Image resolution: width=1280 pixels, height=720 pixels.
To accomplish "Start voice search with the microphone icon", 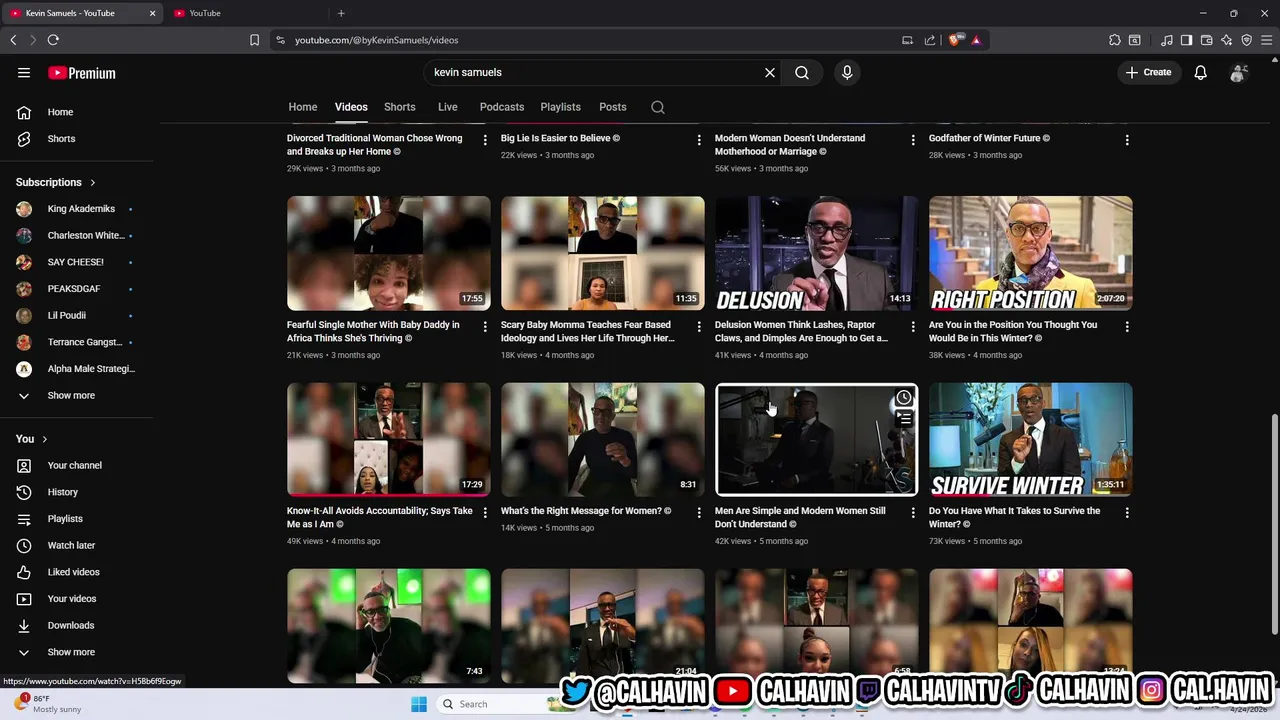I will coord(847,72).
